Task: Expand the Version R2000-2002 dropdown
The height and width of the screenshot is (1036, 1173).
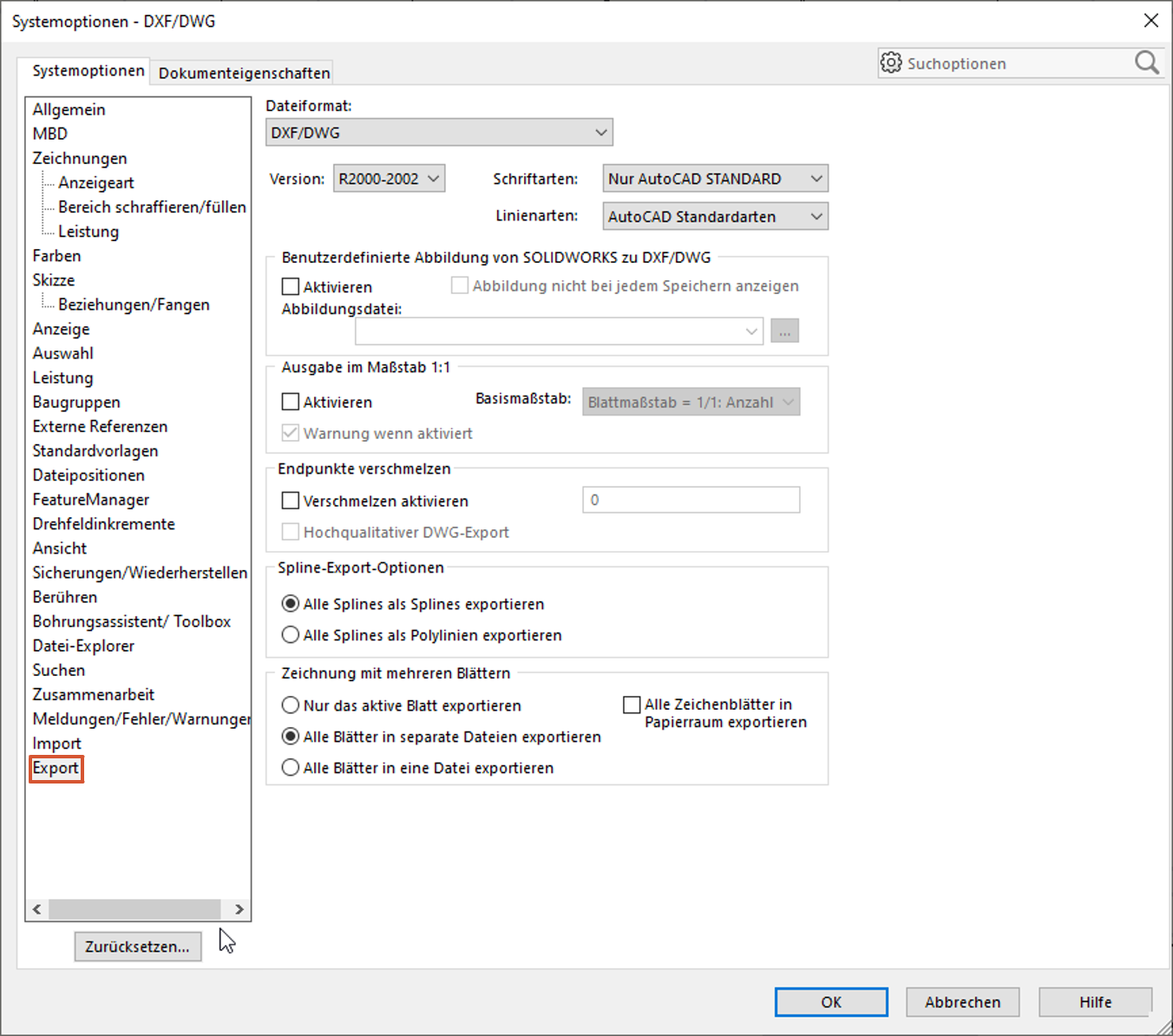Action: (389, 179)
